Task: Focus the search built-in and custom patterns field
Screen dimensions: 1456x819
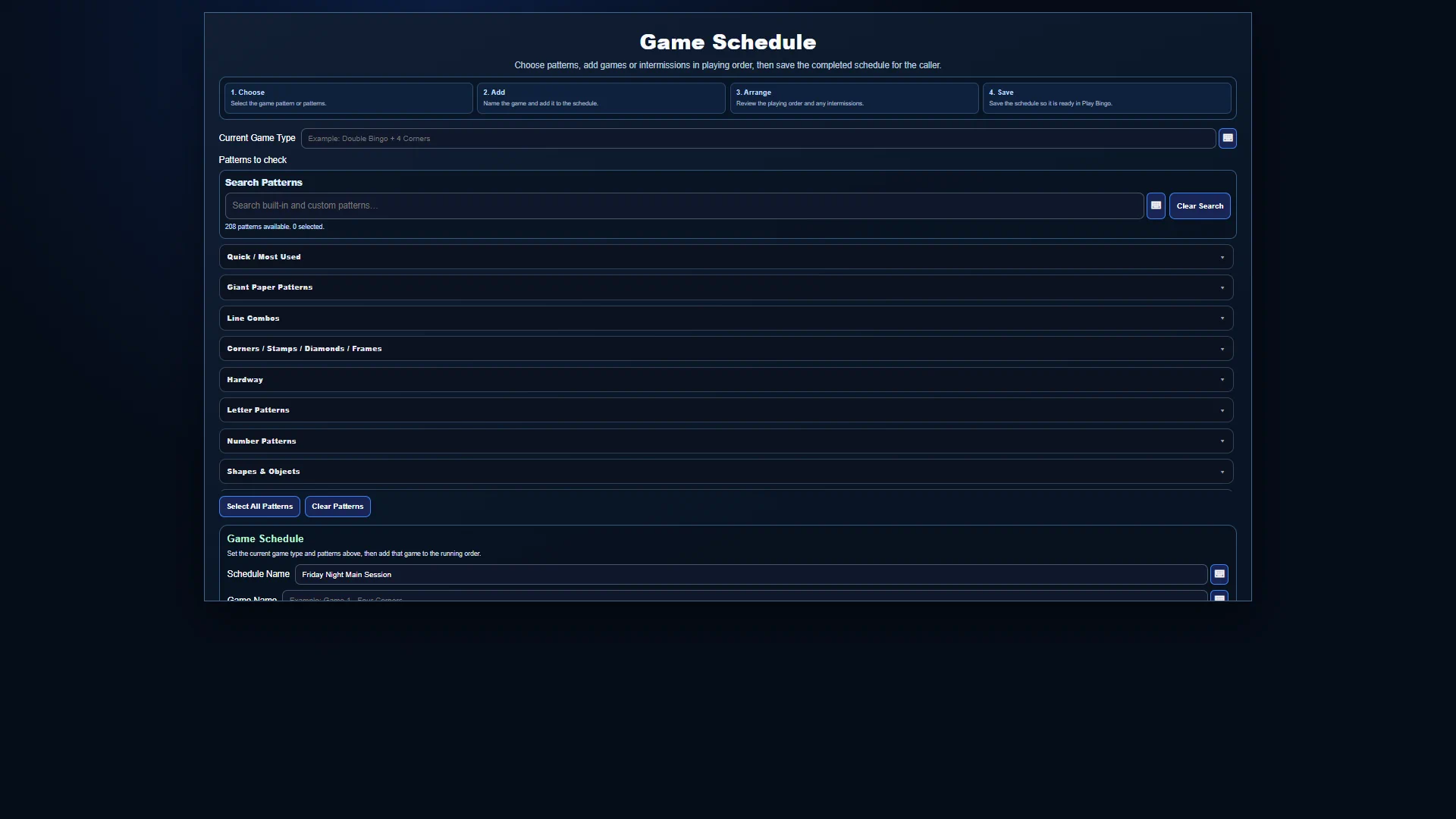Action: [684, 206]
